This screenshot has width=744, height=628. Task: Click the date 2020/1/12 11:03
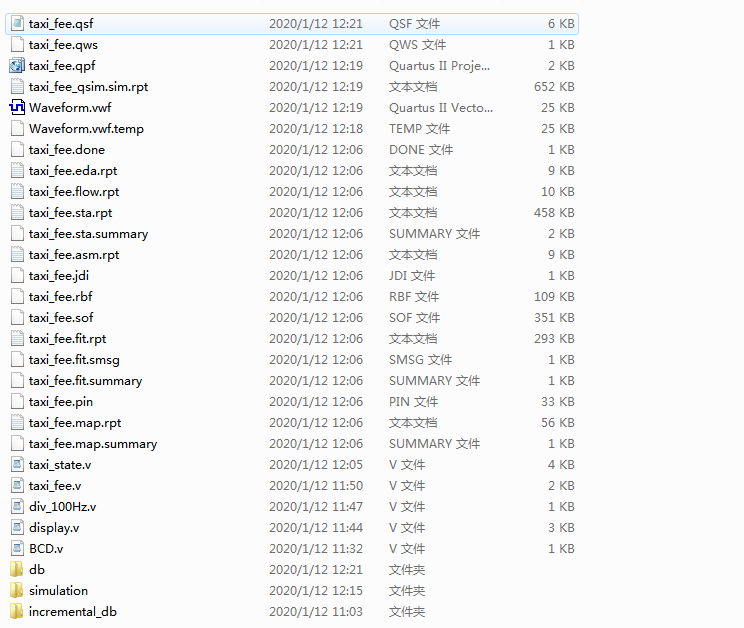click(316, 612)
